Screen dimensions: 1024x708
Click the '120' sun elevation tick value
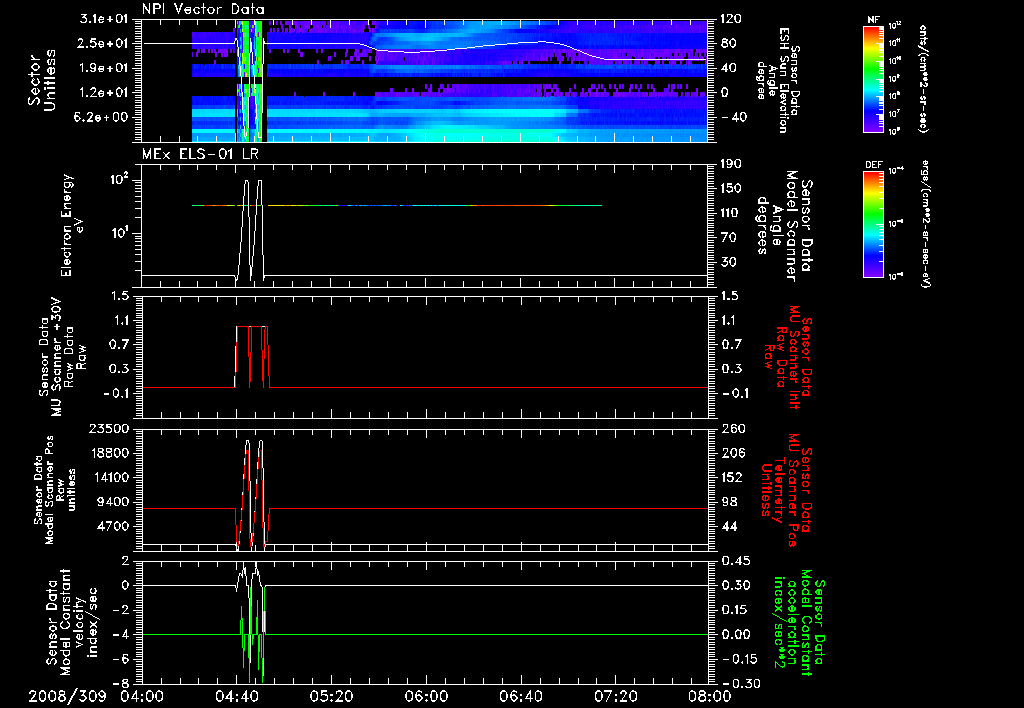pos(731,19)
